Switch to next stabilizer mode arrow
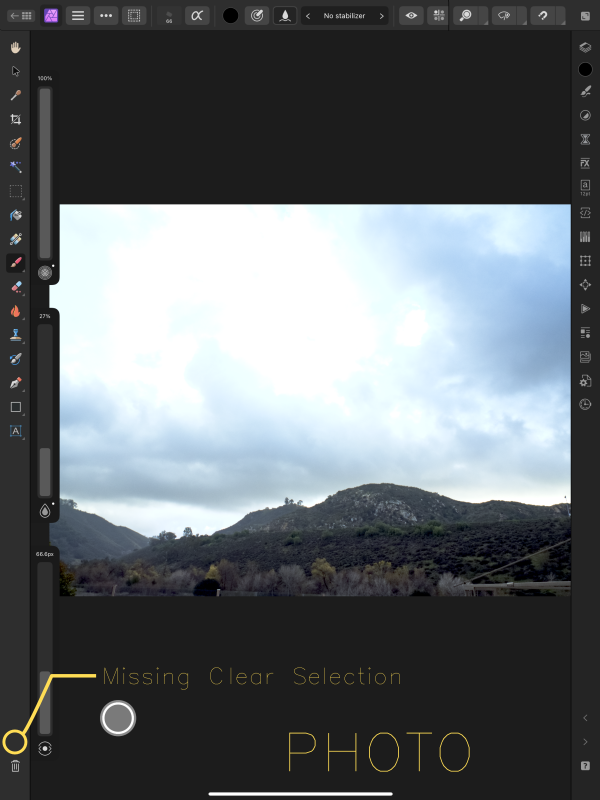The width and height of the screenshot is (600, 800). tap(381, 16)
